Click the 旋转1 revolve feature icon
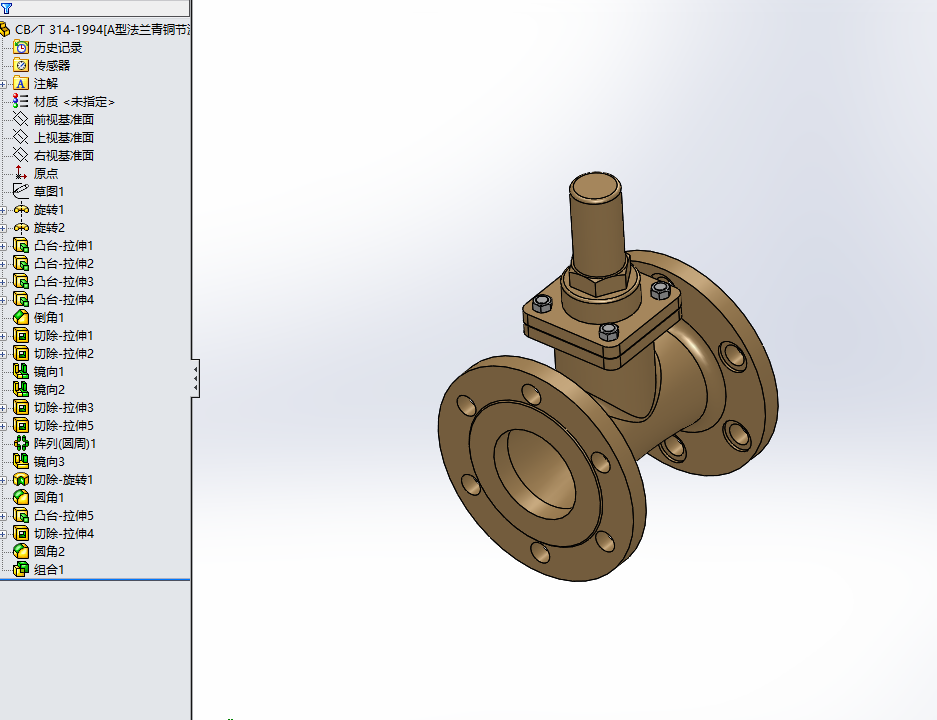 21,210
